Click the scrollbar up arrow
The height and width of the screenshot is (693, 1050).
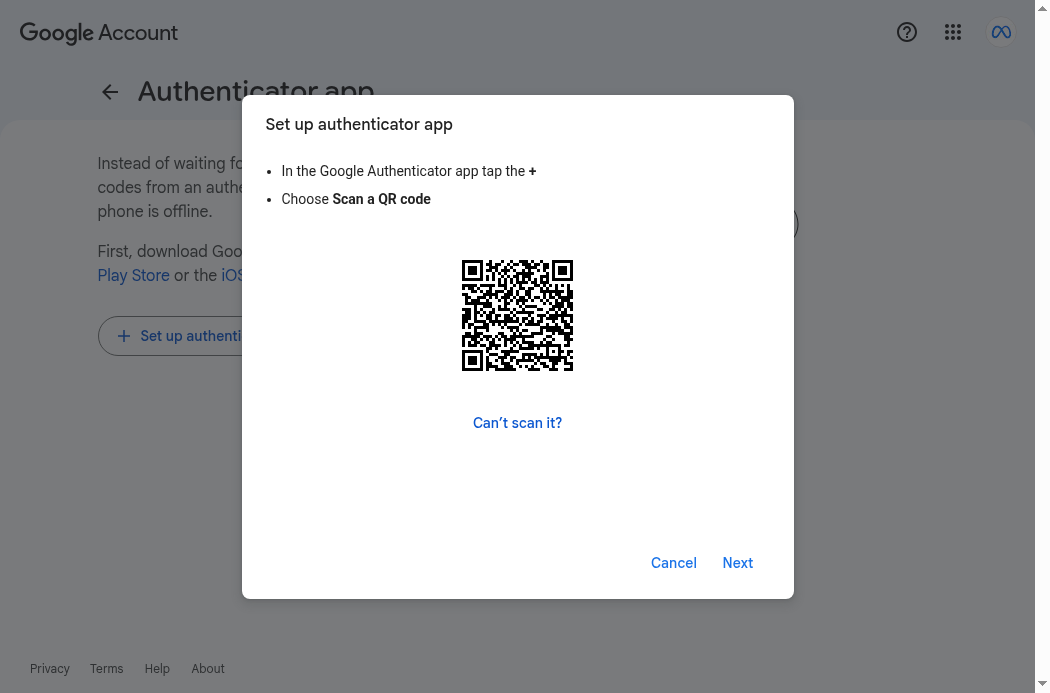click(1042, 7)
